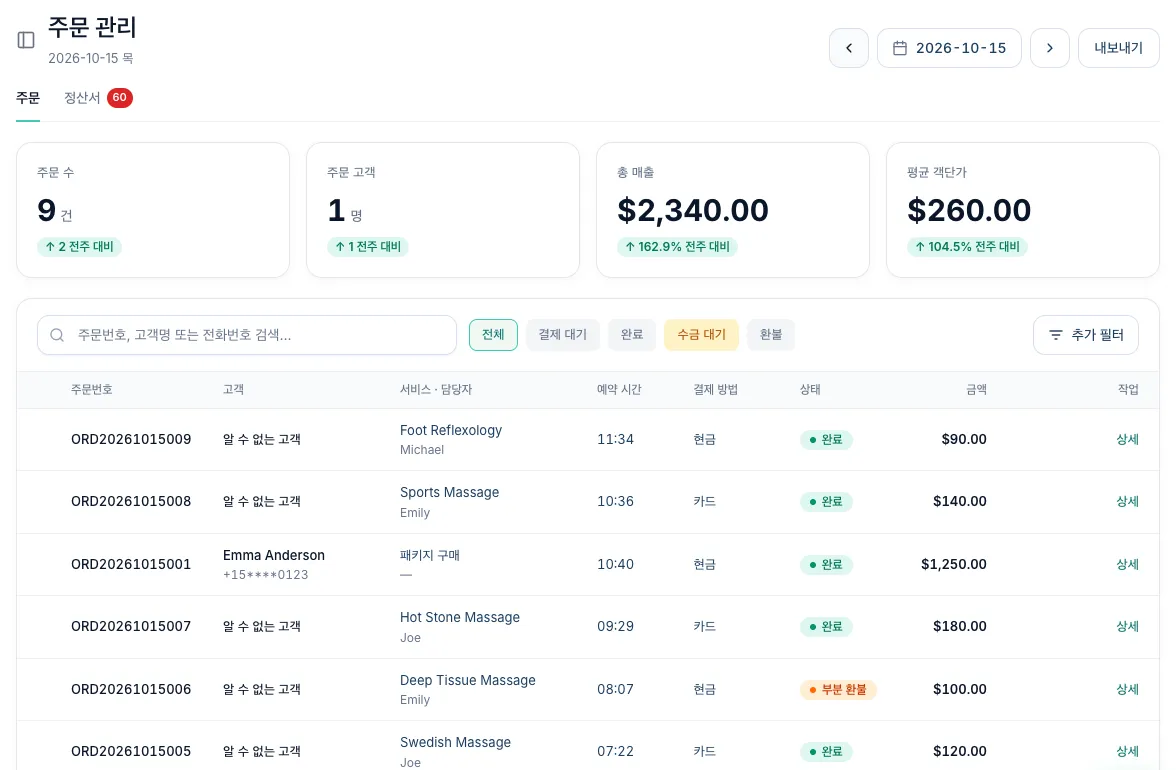Filter orders by 결제 대기

pyautogui.click(x=562, y=334)
